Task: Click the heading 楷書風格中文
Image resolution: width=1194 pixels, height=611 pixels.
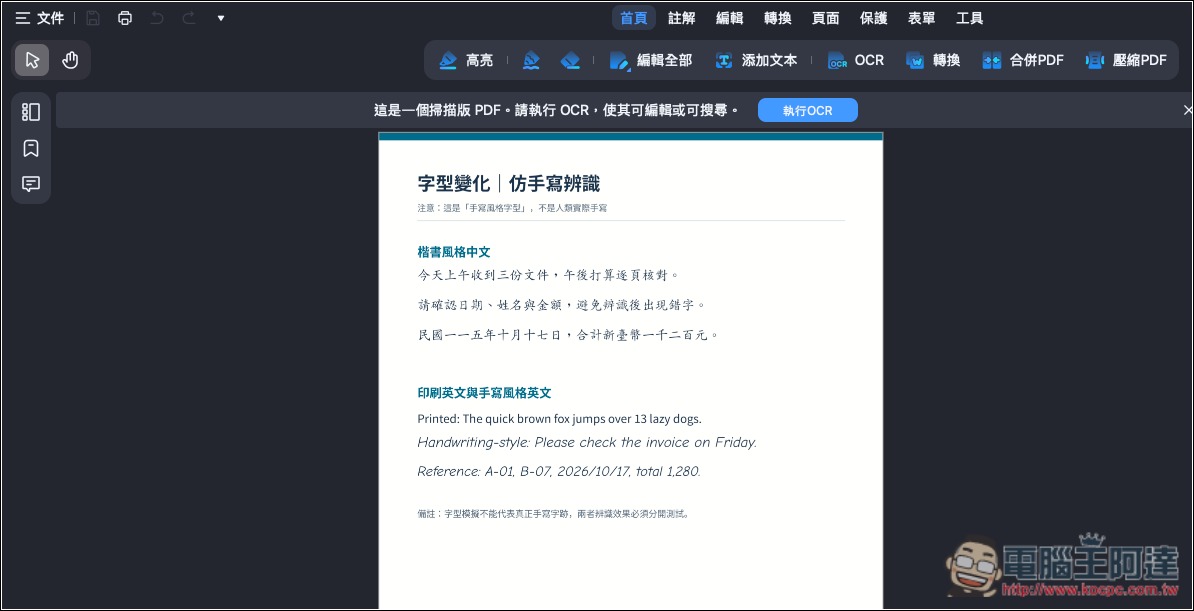Action: click(454, 251)
